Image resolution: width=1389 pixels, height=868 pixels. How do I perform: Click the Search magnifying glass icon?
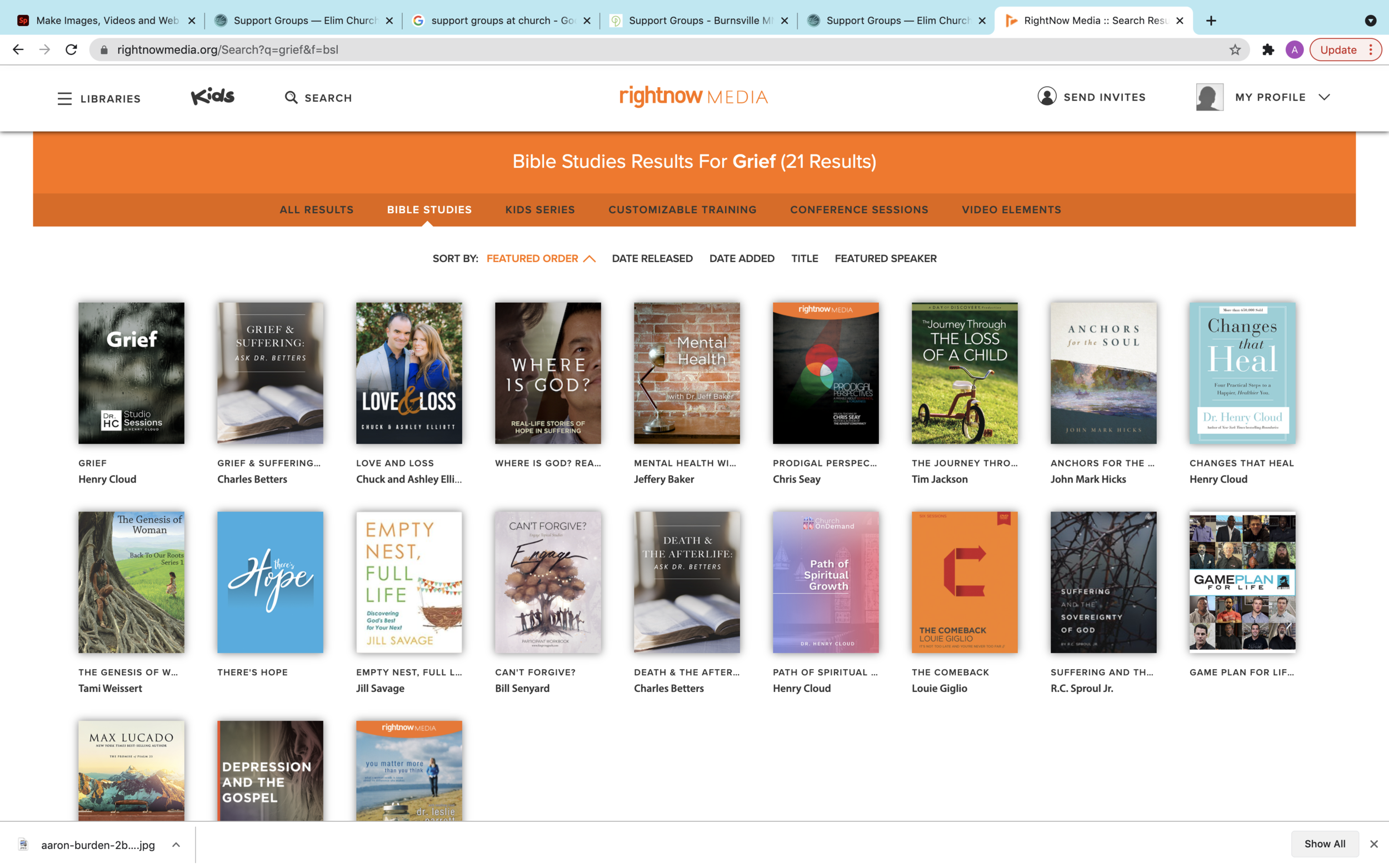(x=291, y=98)
